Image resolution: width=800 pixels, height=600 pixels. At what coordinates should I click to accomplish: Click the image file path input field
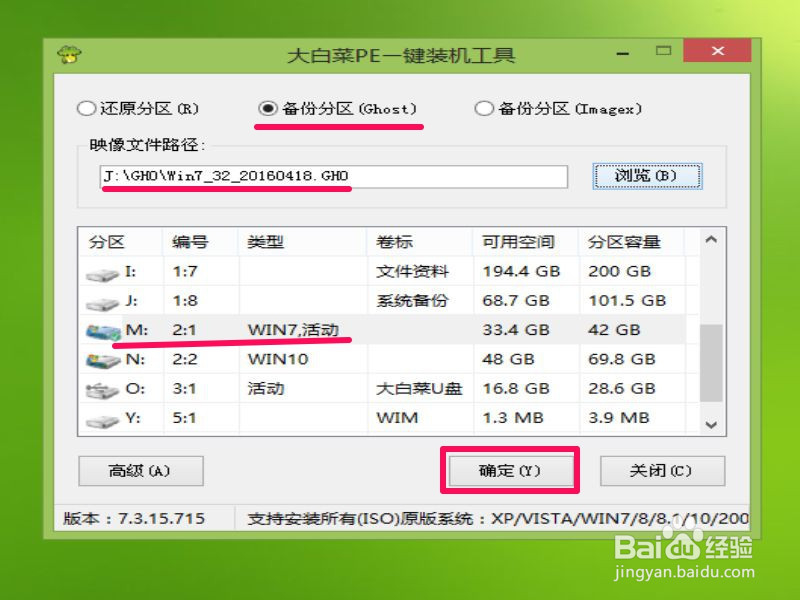[334, 177]
